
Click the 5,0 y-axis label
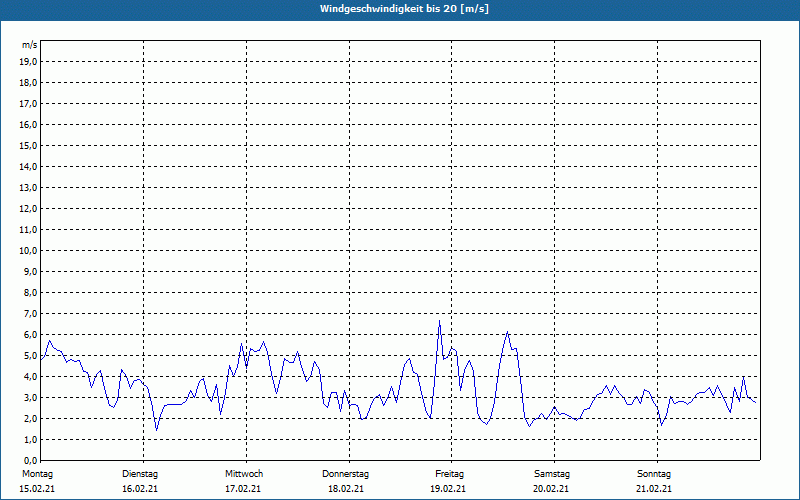coord(30,355)
